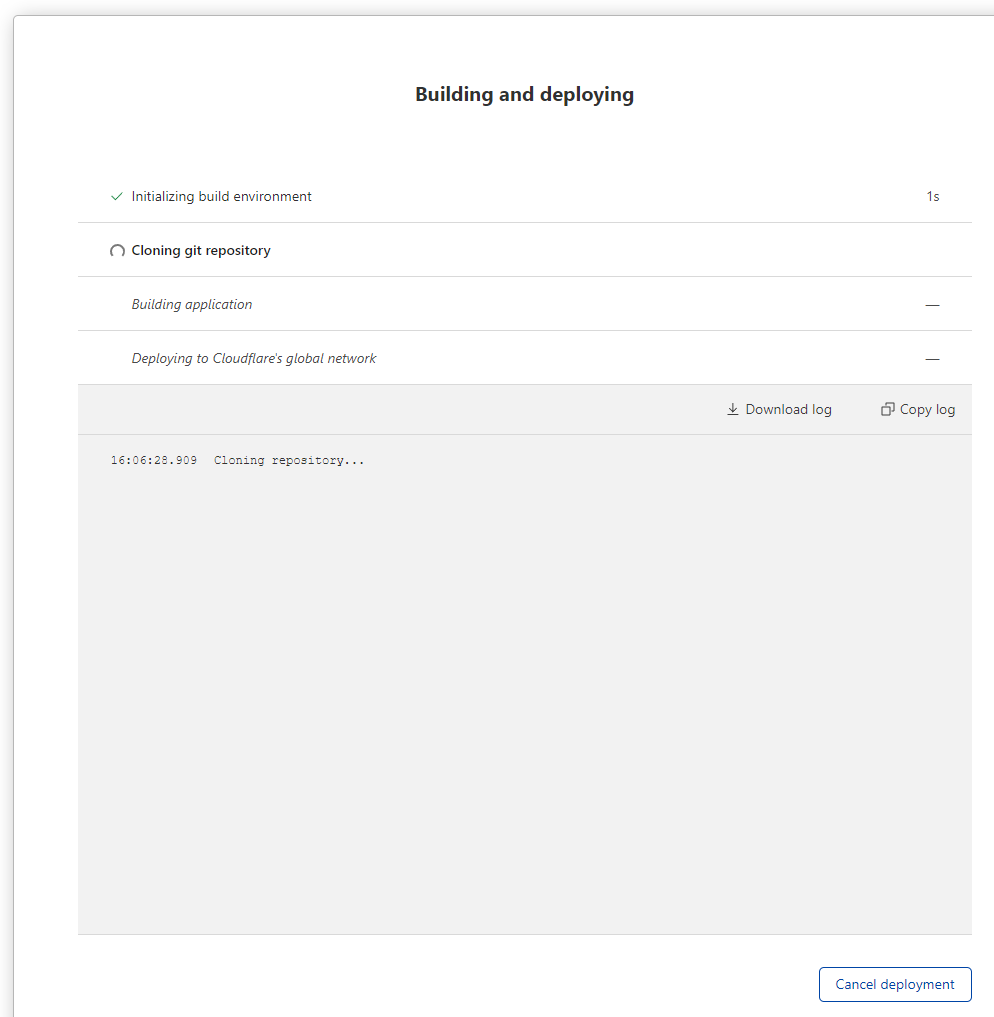Image resolution: width=994 pixels, height=1017 pixels.
Task: Click the Building and deploying heading
Action: 524,95
